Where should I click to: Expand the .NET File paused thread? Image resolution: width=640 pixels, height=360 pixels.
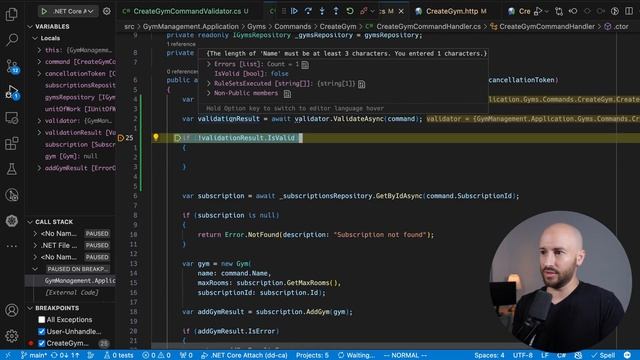coord(35,245)
